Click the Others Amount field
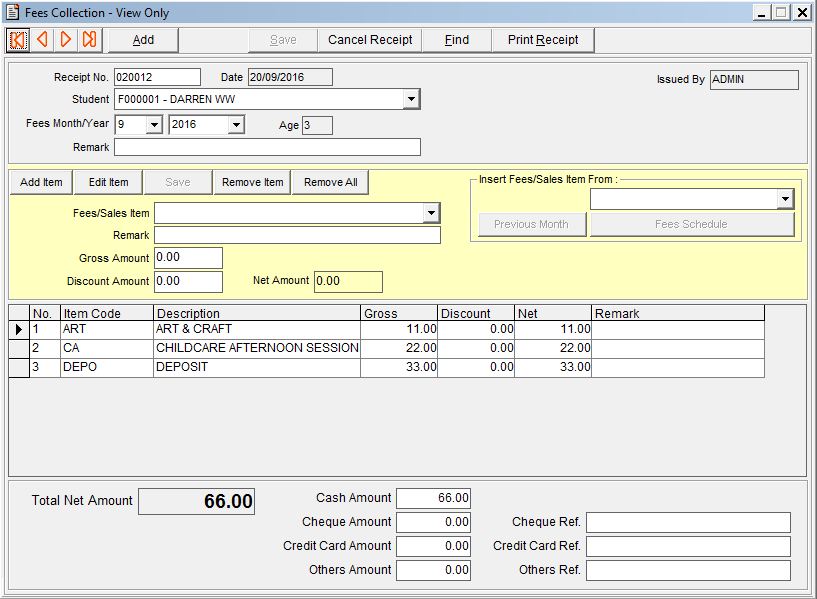Screen dimensions: 817x599 (434, 570)
